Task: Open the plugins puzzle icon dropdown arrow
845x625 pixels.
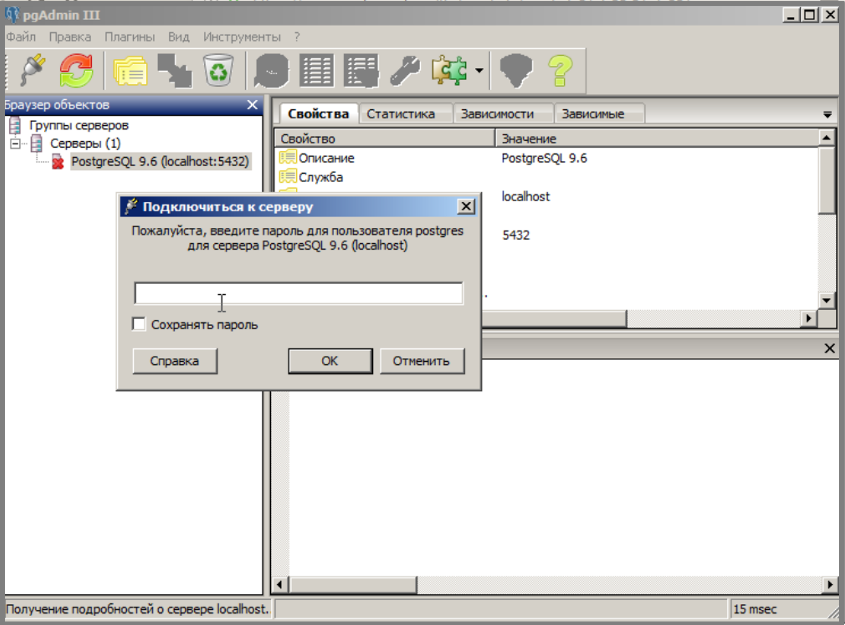Action: point(479,71)
